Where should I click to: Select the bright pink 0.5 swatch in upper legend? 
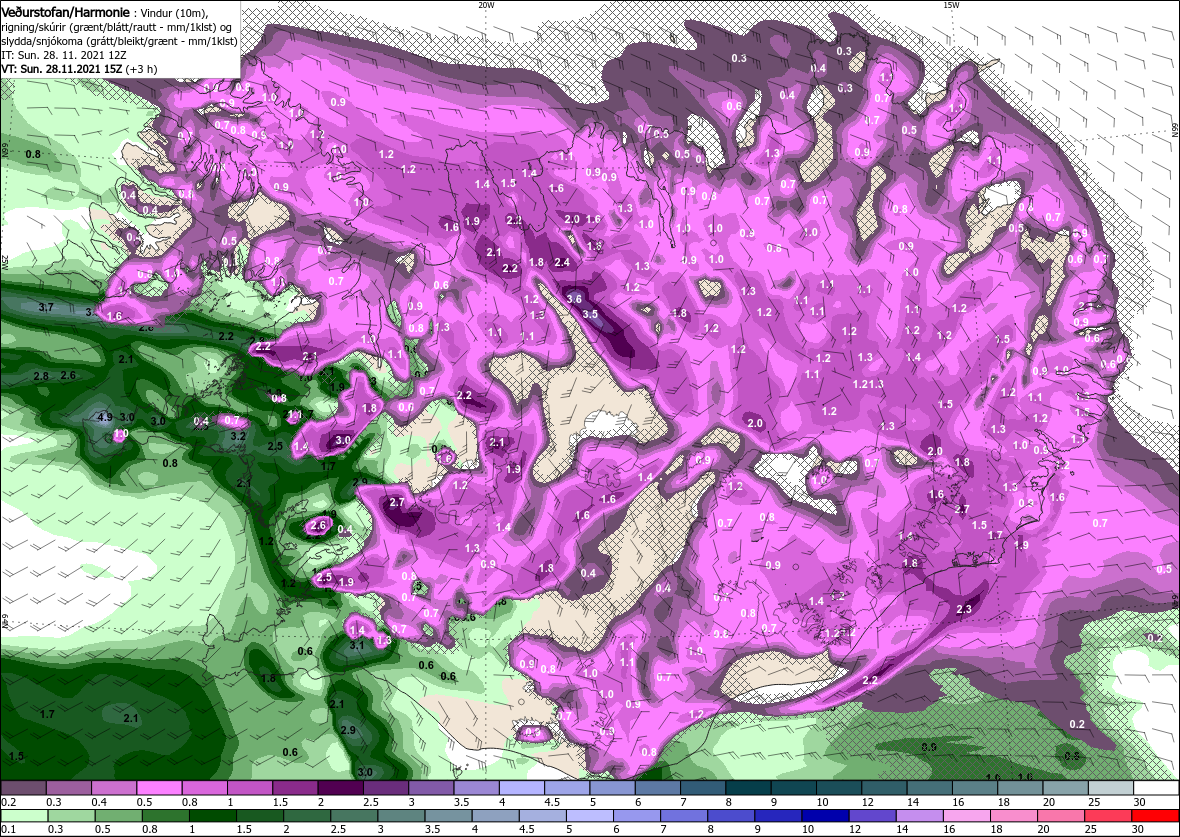(x=160, y=787)
